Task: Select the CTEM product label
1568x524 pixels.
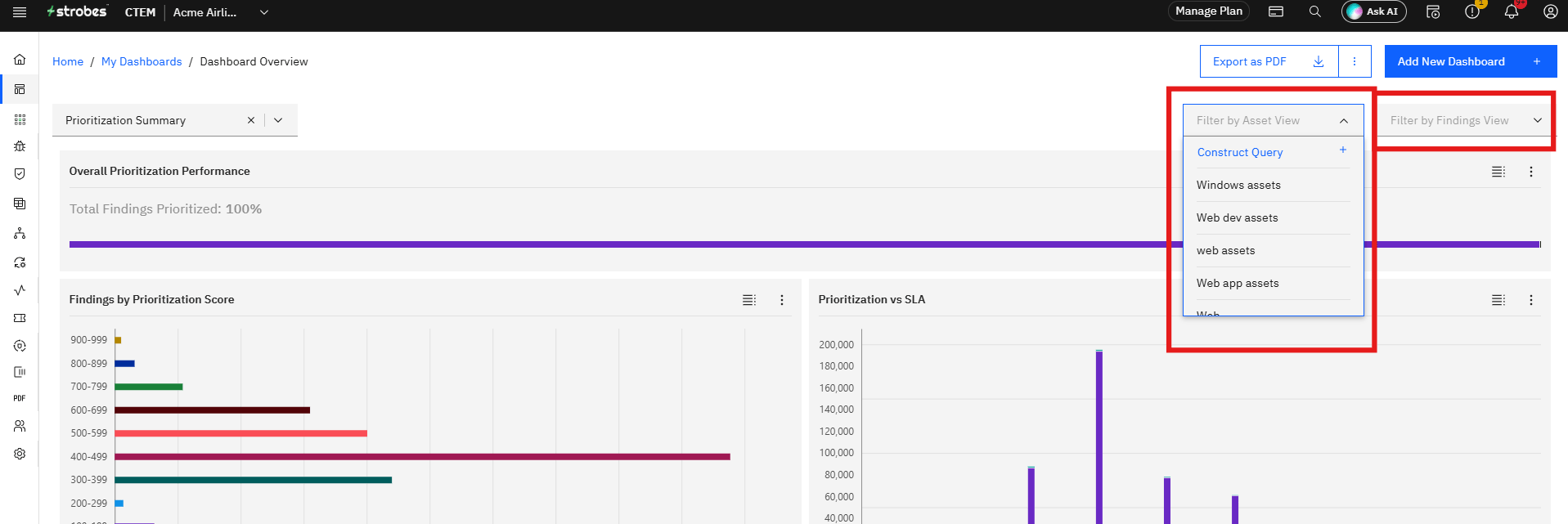Action: (140, 12)
